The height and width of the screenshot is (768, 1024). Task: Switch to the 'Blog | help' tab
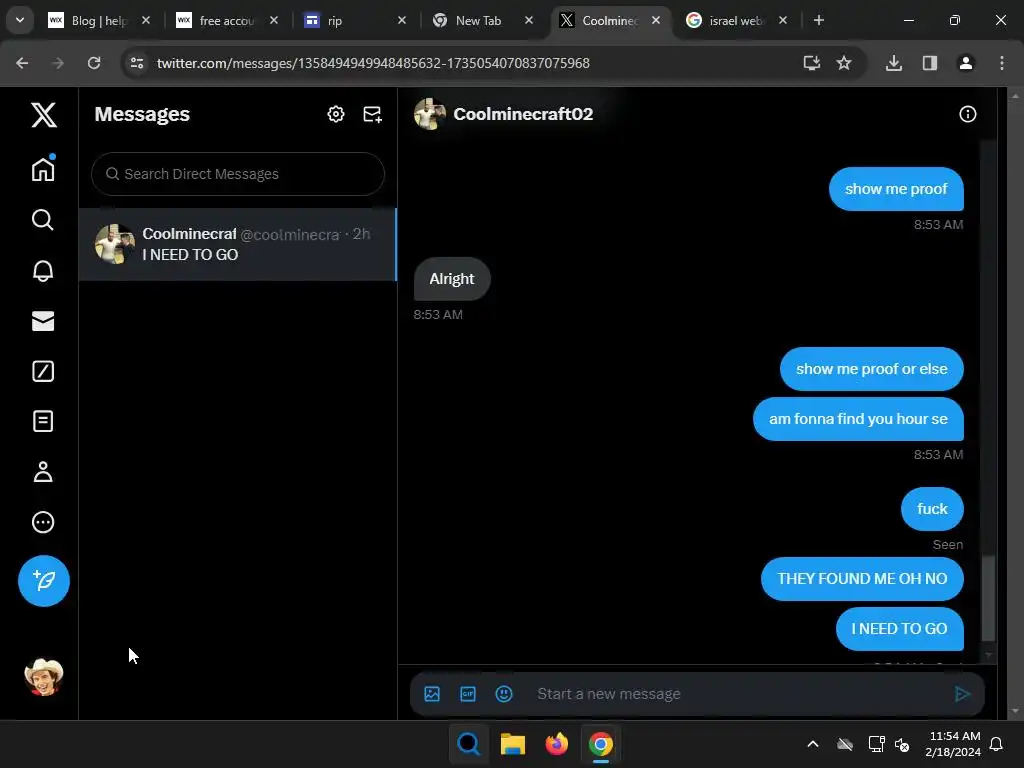coord(100,21)
